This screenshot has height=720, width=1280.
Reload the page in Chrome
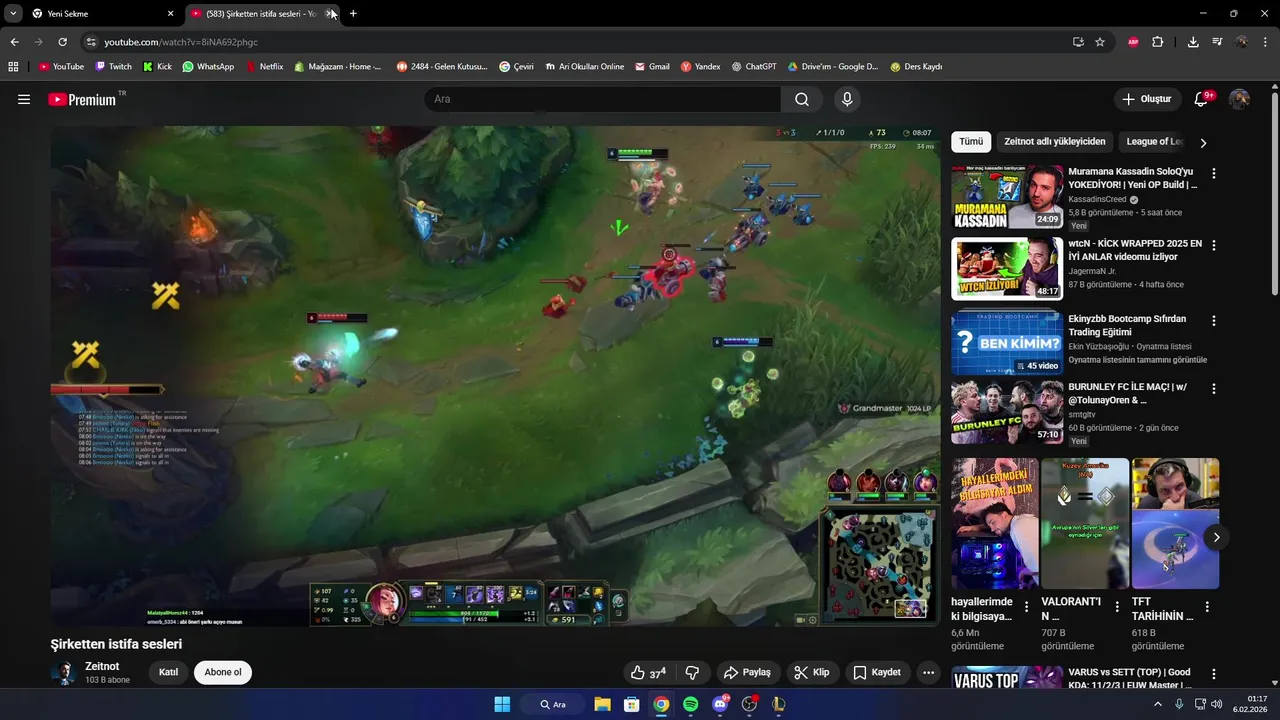[62, 42]
